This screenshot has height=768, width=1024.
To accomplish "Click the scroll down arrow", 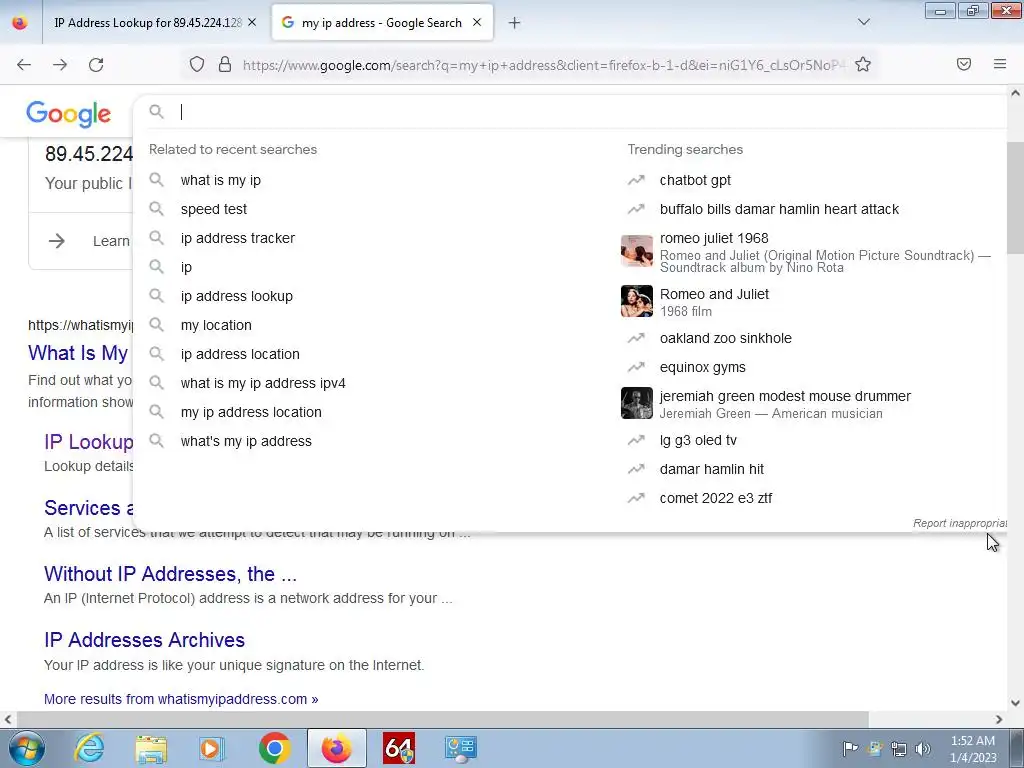I will pyautogui.click(x=1015, y=703).
